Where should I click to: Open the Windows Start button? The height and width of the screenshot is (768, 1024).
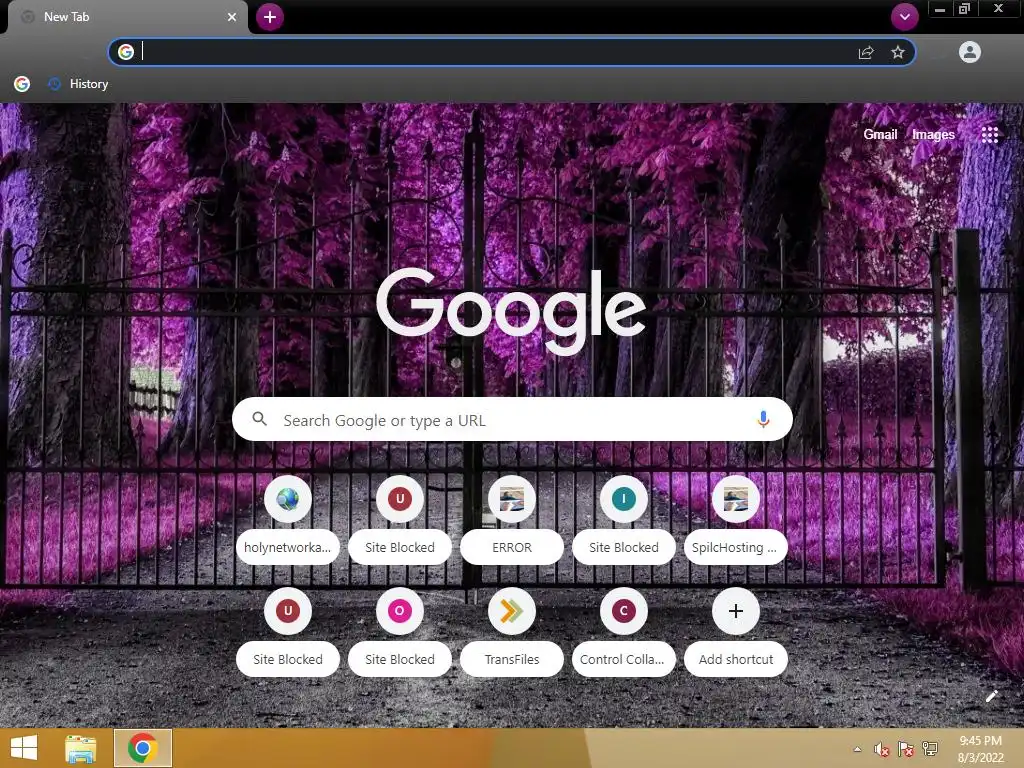click(x=24, y=748)
